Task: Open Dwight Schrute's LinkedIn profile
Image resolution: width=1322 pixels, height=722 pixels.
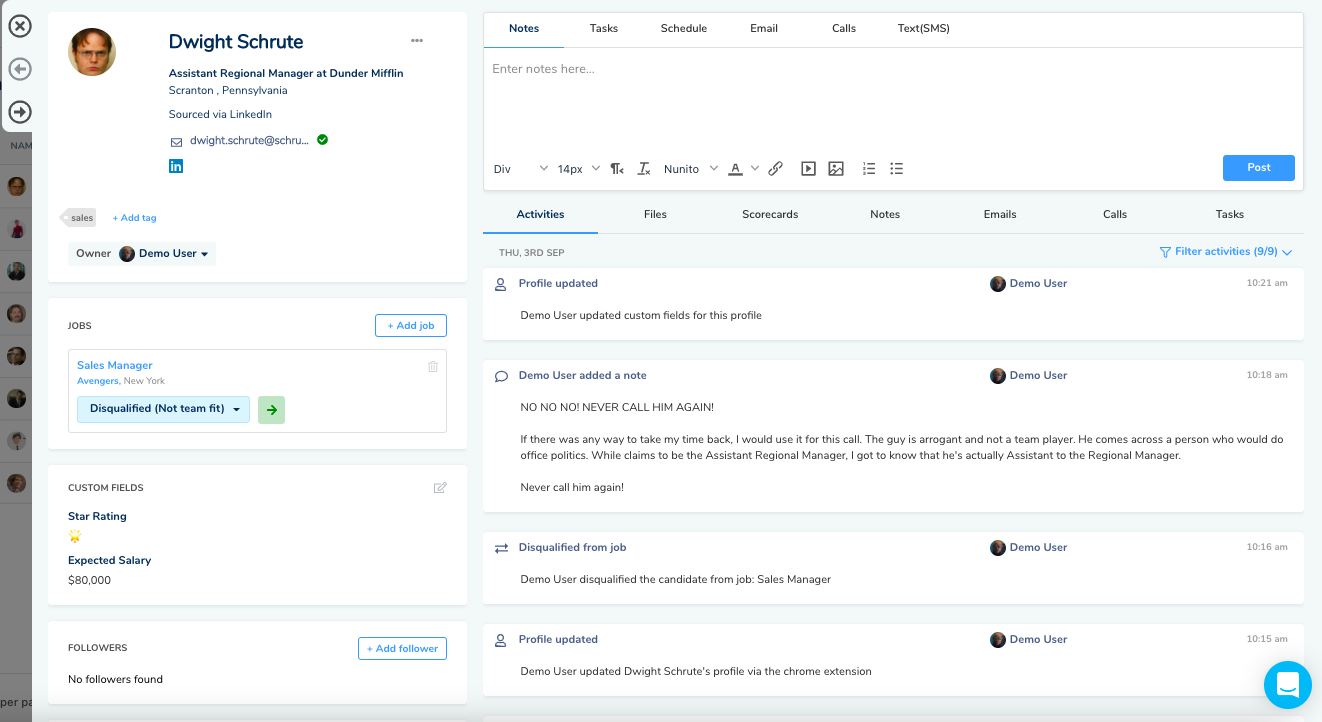Action: (x=176, y=165)
